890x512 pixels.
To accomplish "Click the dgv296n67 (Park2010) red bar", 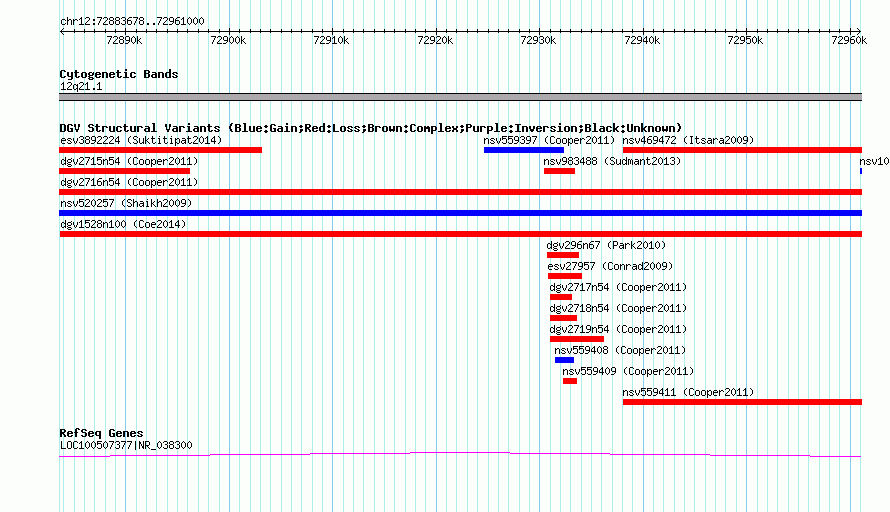I will (x=563, y=255).
